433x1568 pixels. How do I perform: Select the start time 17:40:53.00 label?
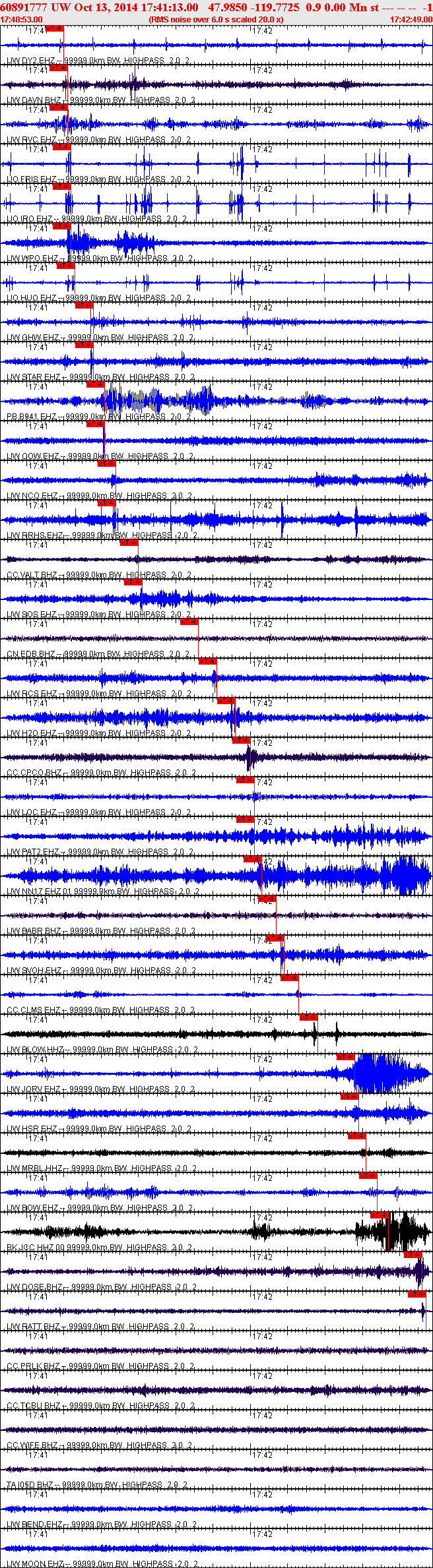[x=21, y=20]
